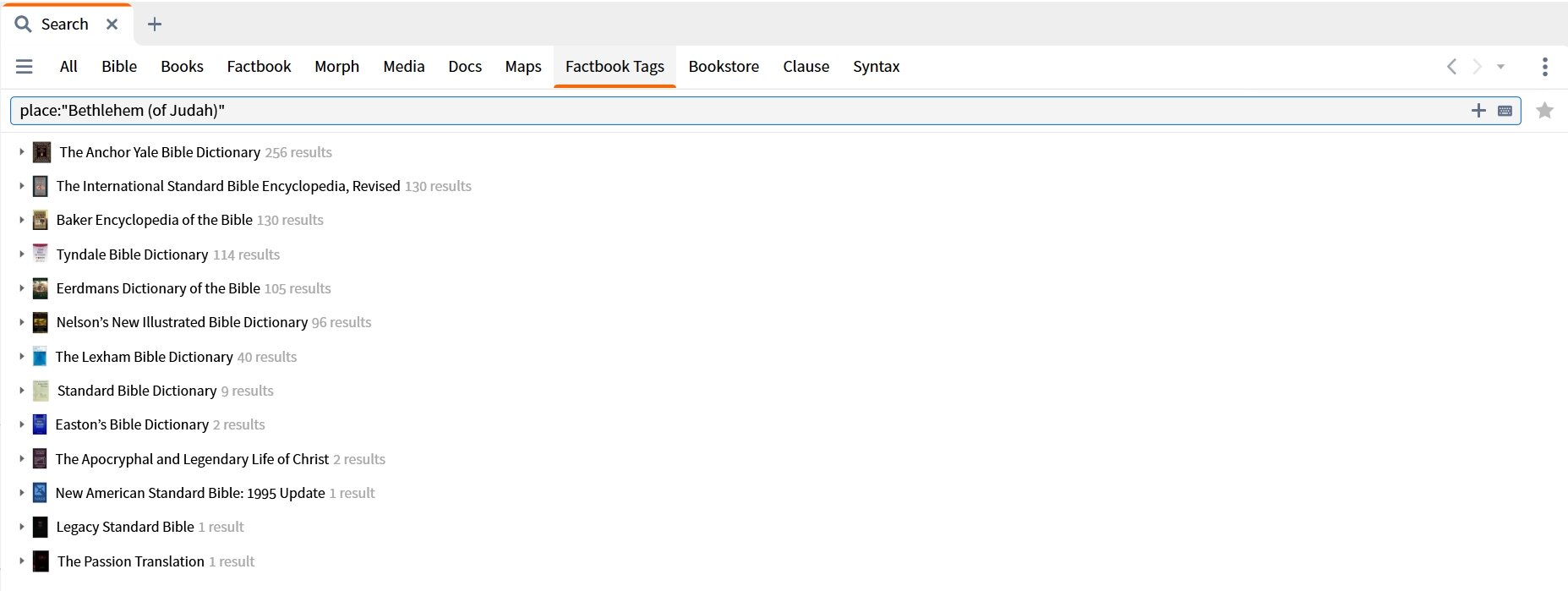Add a new tab with plus
Viewport: 1568px width, 591px height.
point(155,25)
